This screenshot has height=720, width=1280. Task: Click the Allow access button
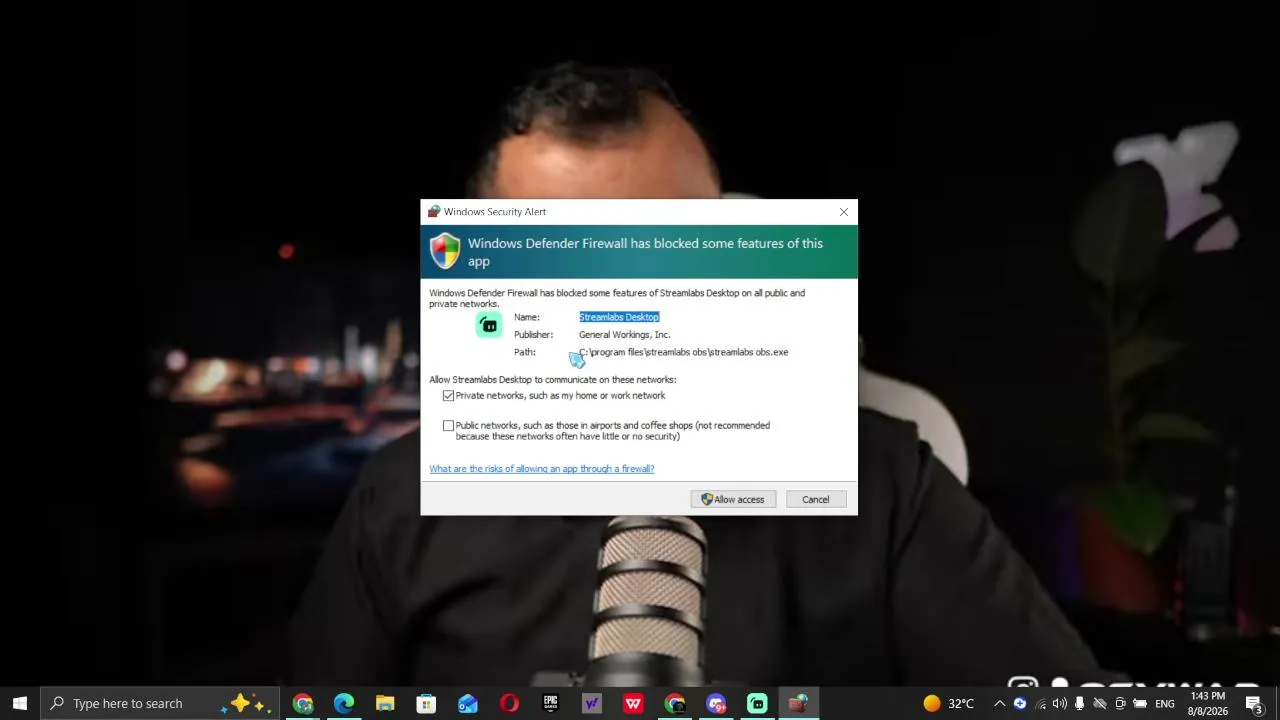[733, 500]
